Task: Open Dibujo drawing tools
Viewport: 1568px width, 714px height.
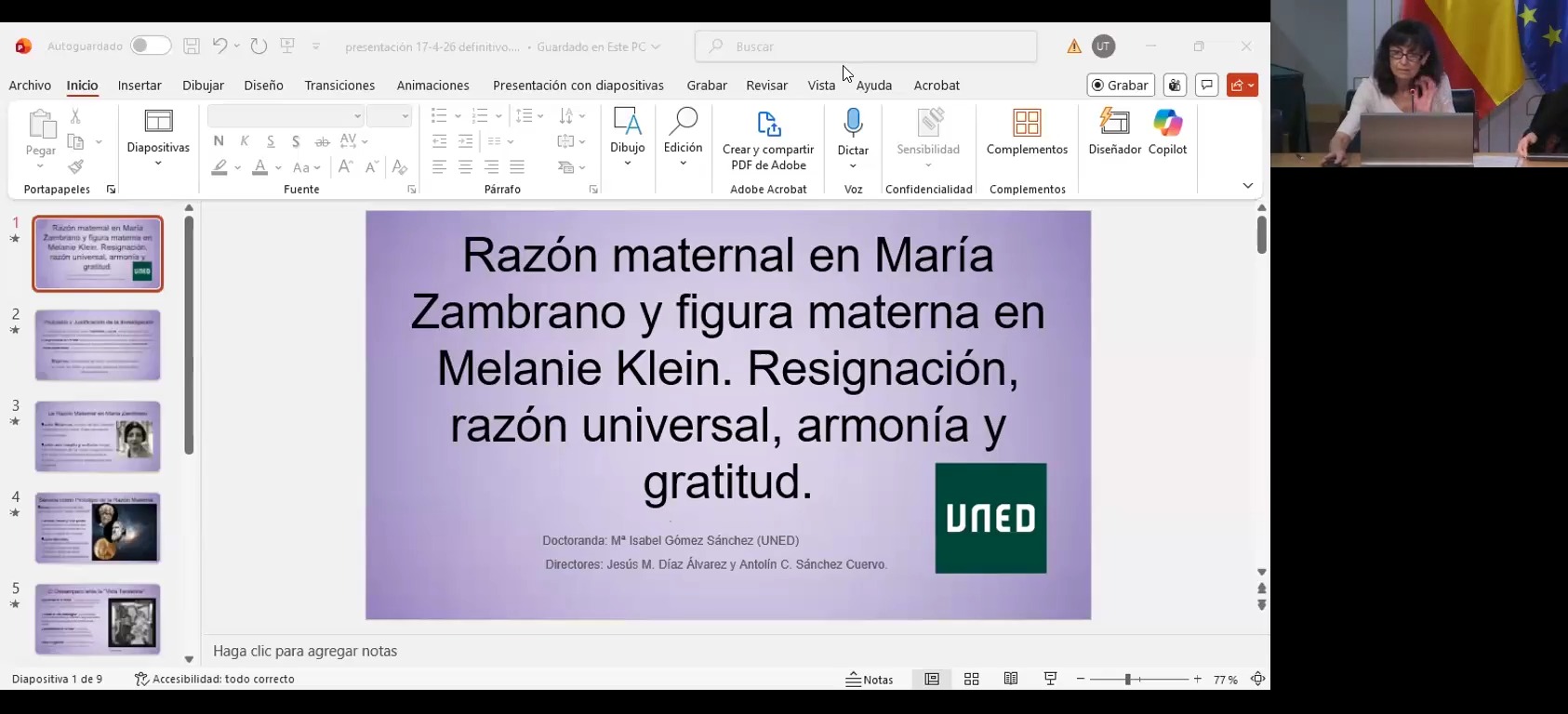Action: click(x=628, y=137)
